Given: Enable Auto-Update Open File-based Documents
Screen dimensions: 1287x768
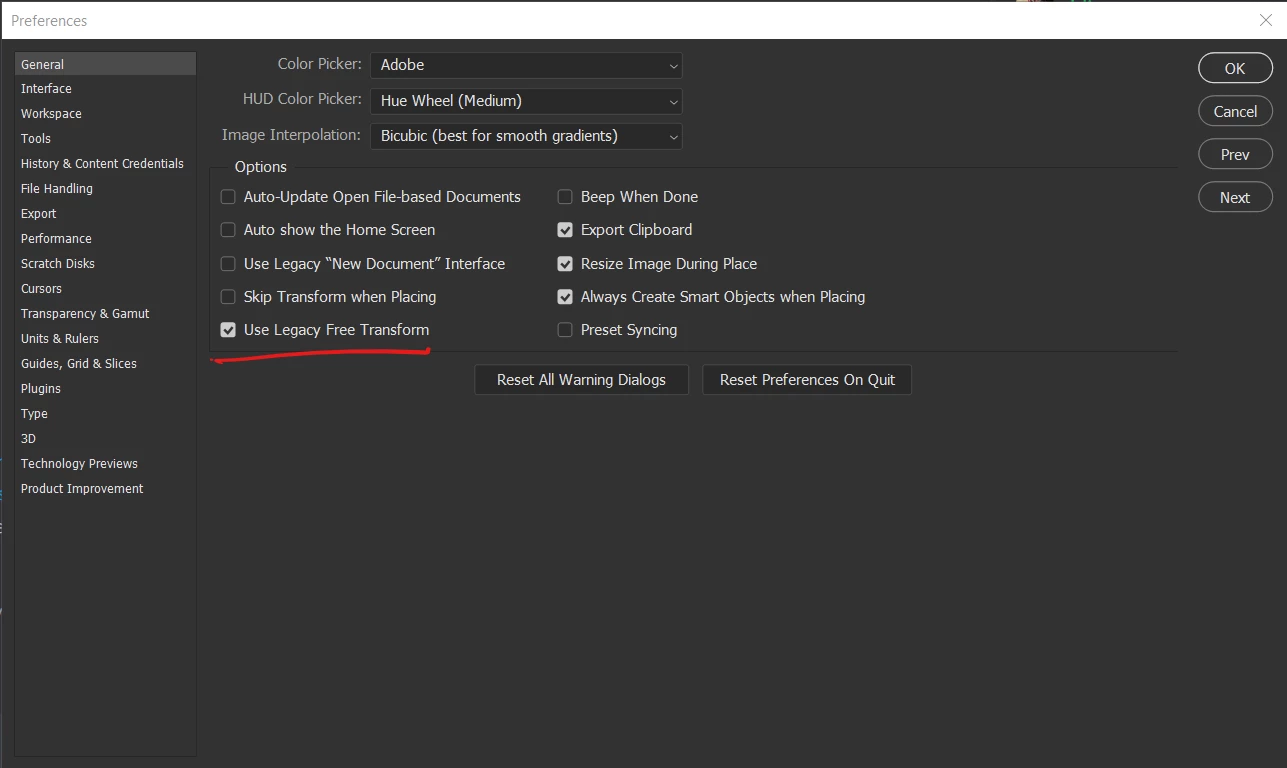Looking at the screenshot, I should [x=228, y=197].
